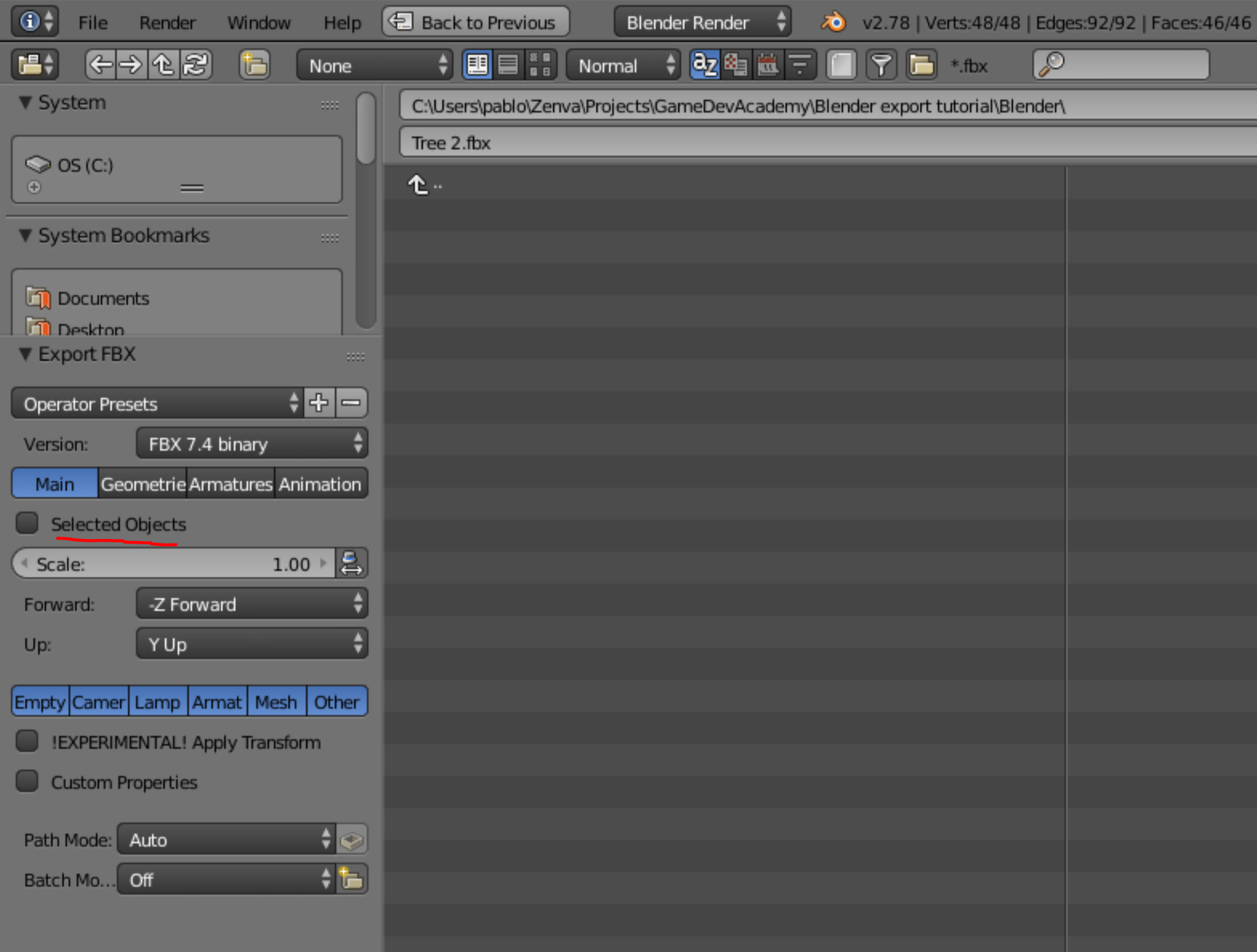
Task: Open the Forward axis dropdown
Action: [x=251, y=603]
